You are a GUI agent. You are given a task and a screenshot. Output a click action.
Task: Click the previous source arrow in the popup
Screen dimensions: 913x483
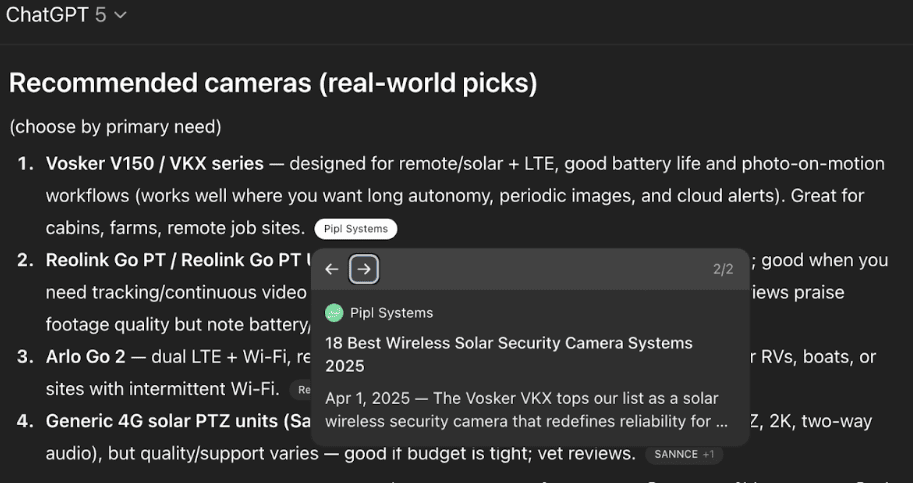click(x=332, y=269)
